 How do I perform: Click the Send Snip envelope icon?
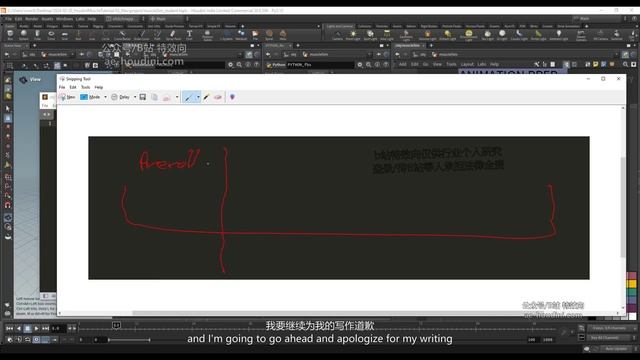pyautogui.click(x=167, y=97)
